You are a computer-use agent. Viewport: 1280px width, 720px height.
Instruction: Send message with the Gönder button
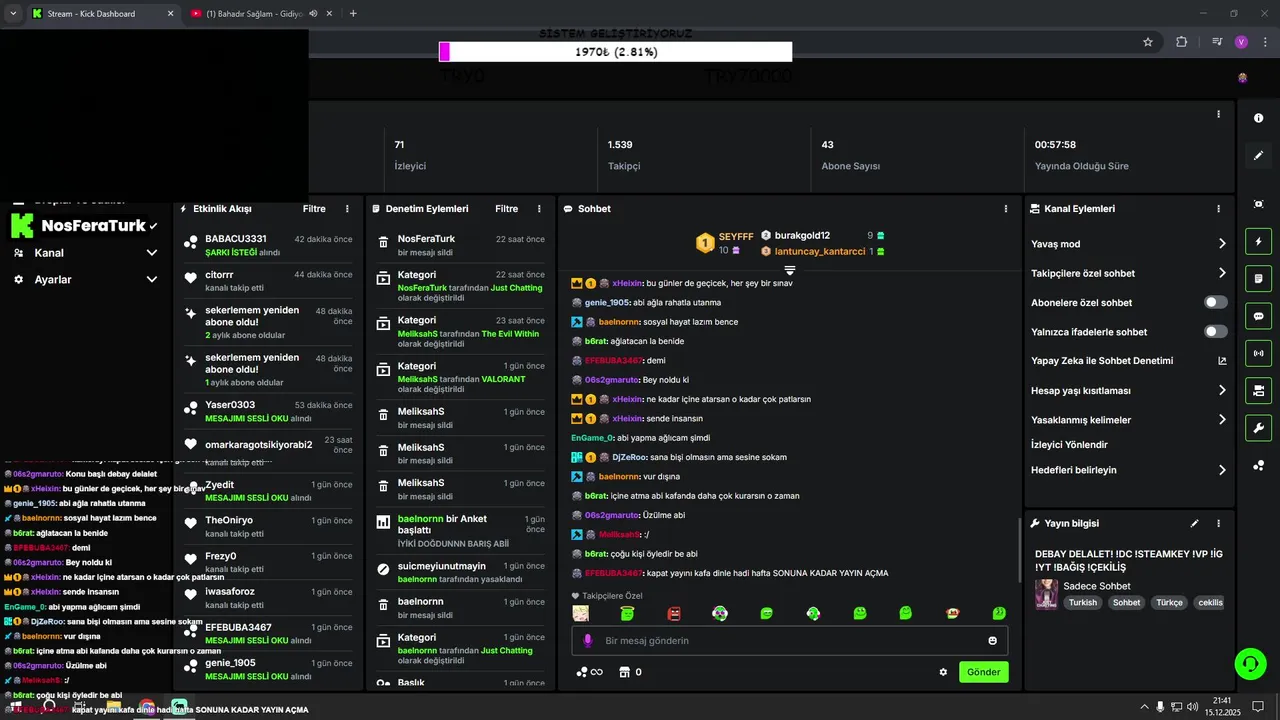tap(983, 672)
